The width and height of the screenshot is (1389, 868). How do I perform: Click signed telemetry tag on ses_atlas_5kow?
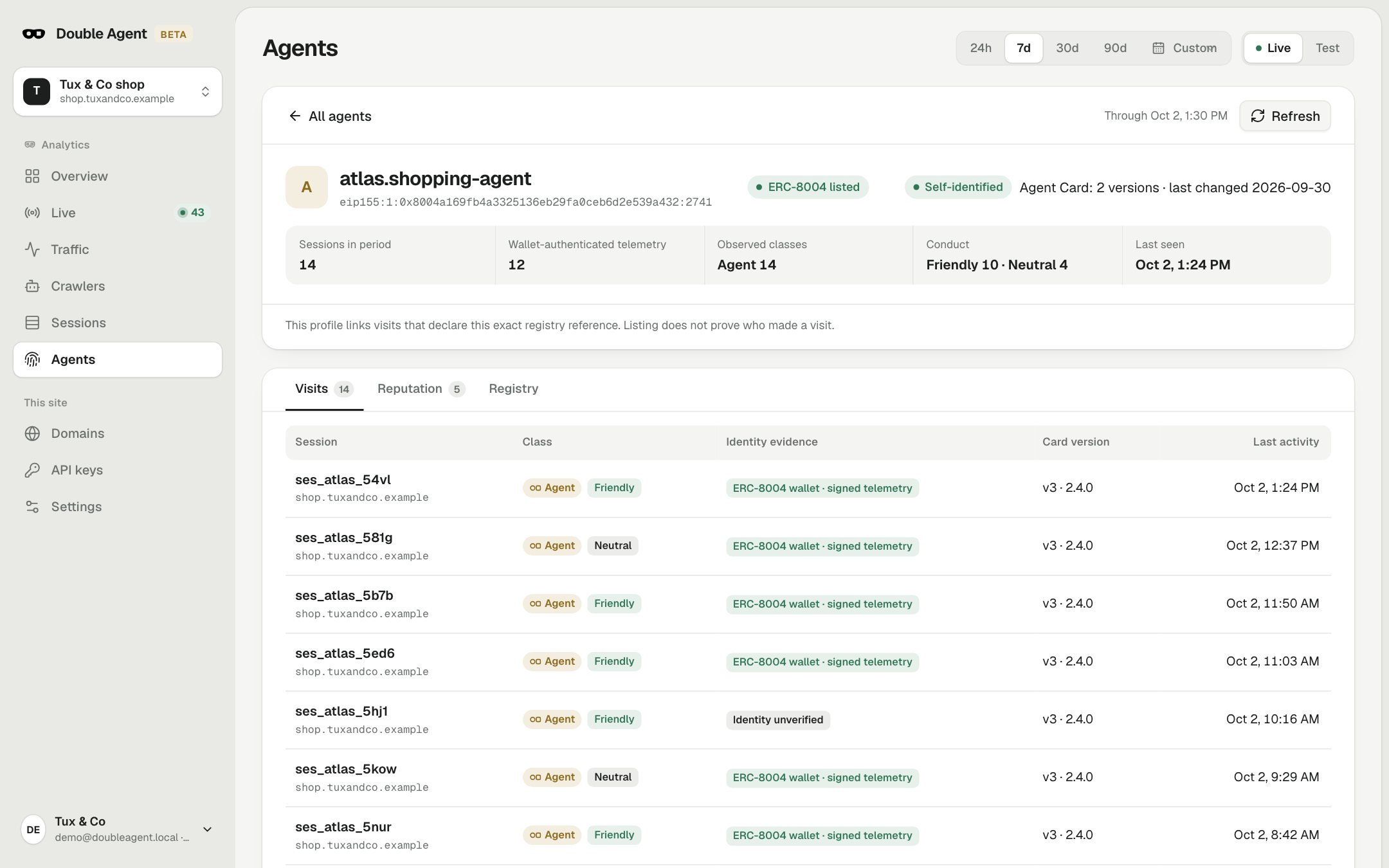[x=822, y=777]
